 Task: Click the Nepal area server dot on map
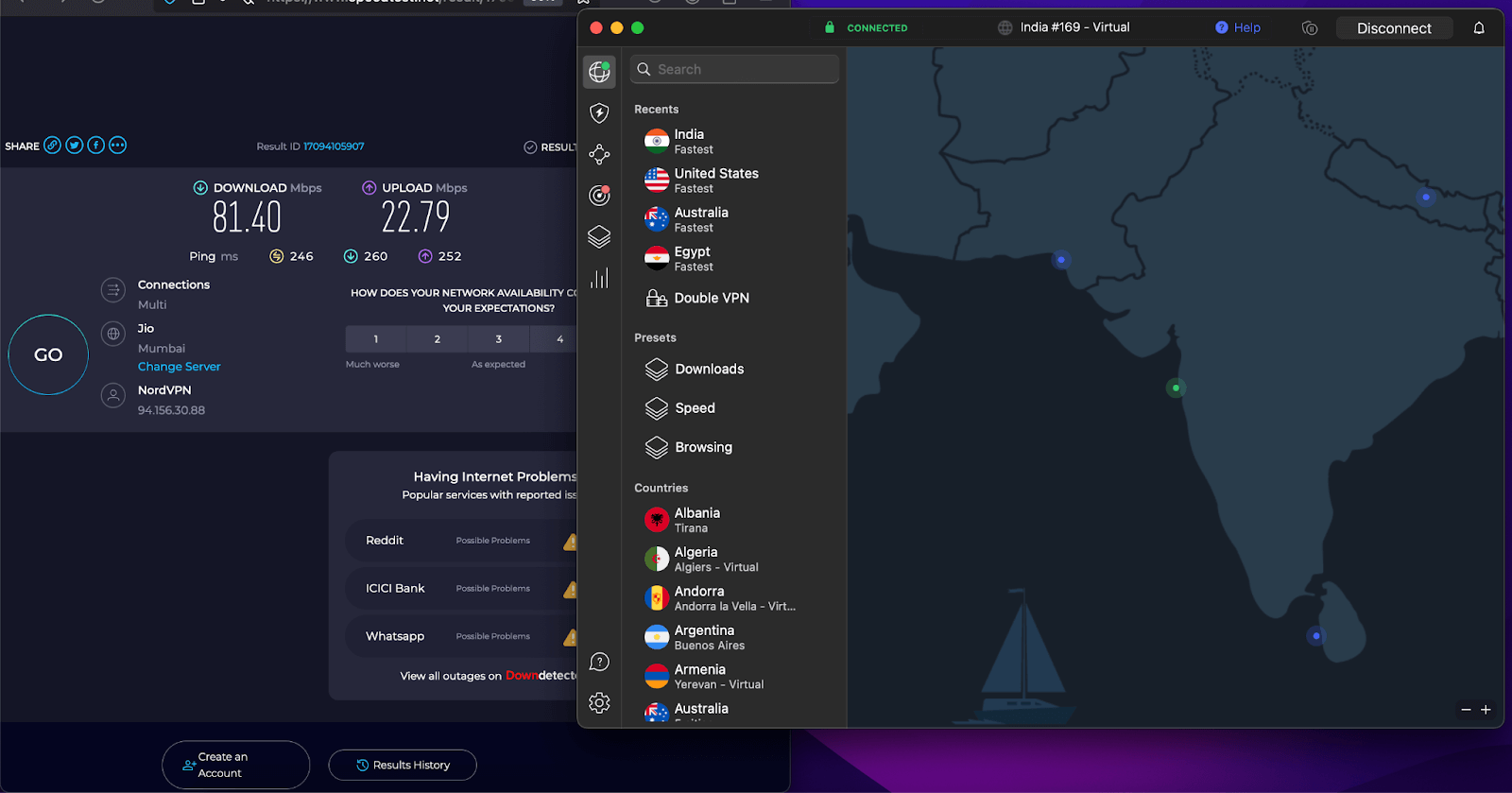point(1426,197)
